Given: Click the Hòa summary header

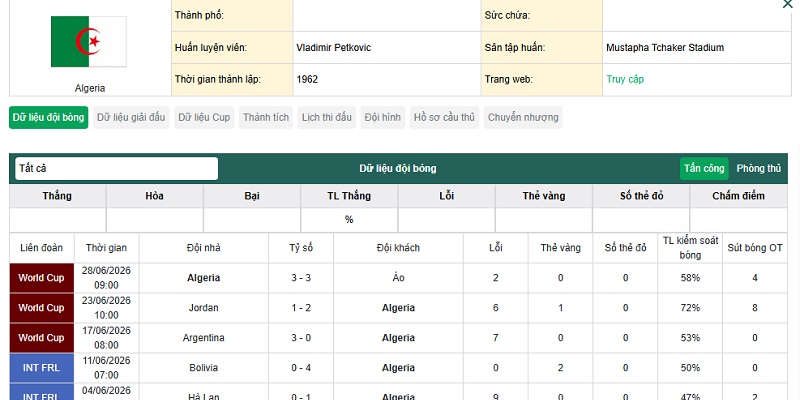Looking at the screenshot, I should 155,196.
